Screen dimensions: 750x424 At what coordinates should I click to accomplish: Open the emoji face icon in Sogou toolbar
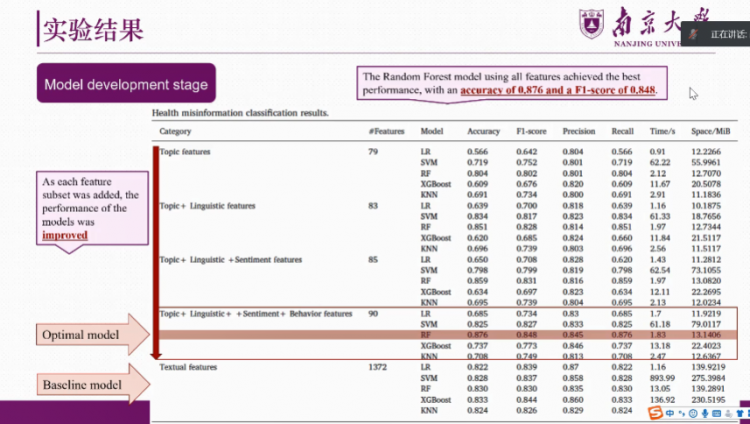[693, 413]
